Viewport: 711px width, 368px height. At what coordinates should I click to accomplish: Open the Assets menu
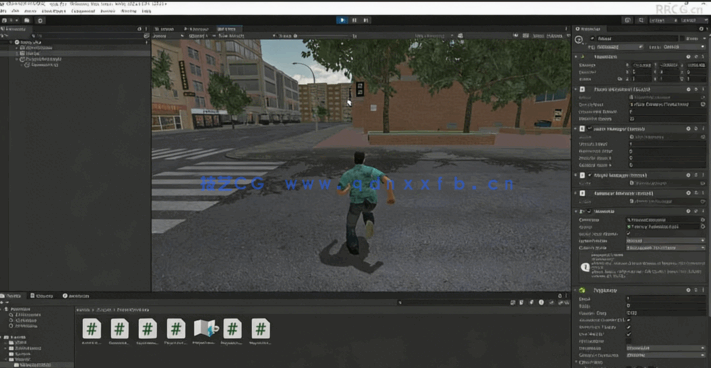[30, 10]
